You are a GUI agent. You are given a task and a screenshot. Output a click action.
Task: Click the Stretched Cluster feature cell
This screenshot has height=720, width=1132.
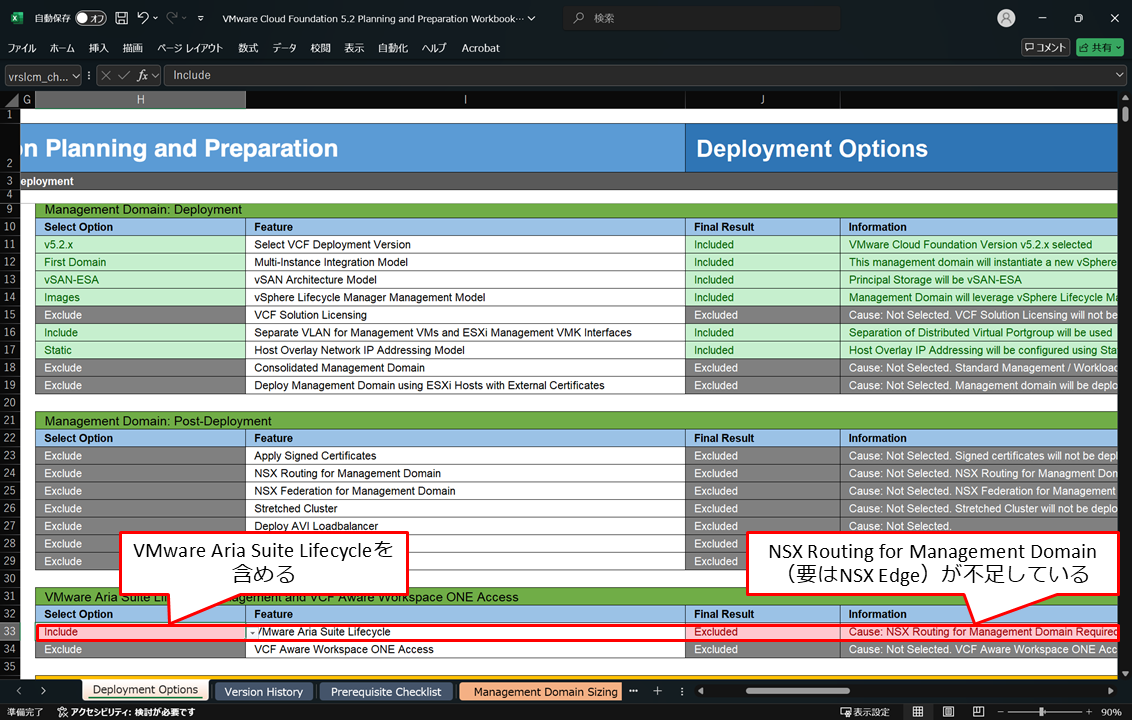tap(466, 508)
